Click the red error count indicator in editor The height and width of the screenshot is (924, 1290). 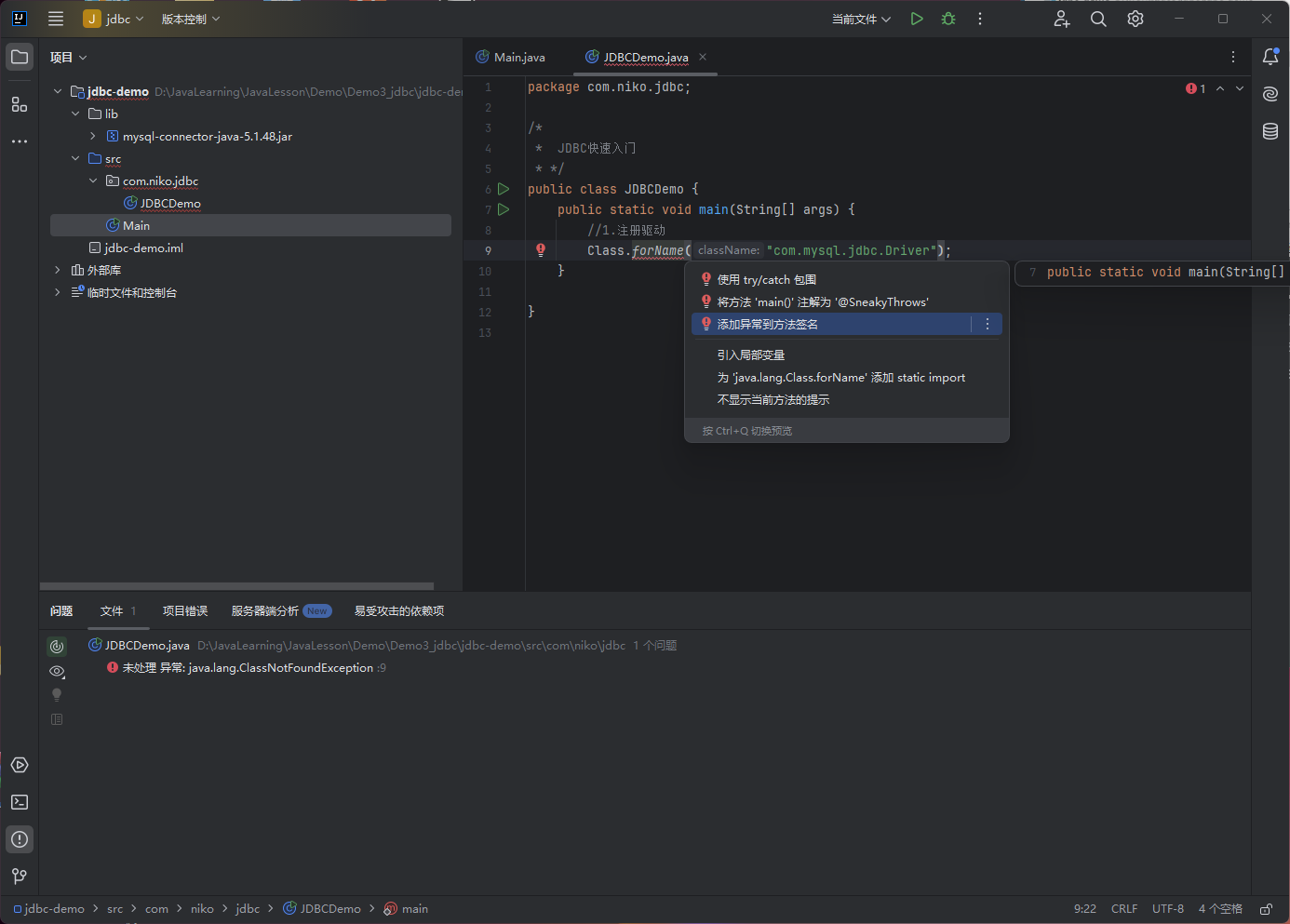coord(1196,88)
